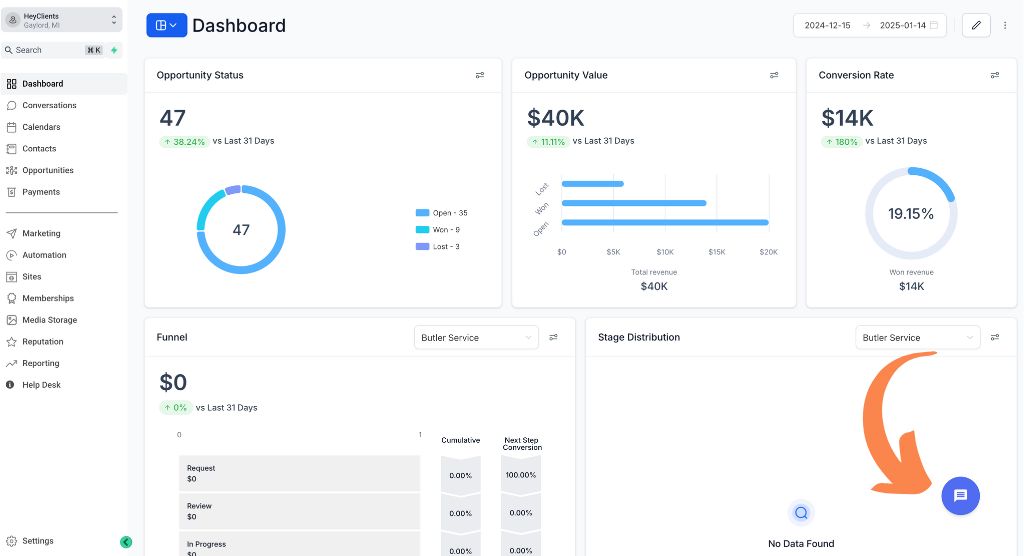Open Opportunity Value filter settings icon
The width and height of the screenshot is (1024, 556).
(774, 75)
